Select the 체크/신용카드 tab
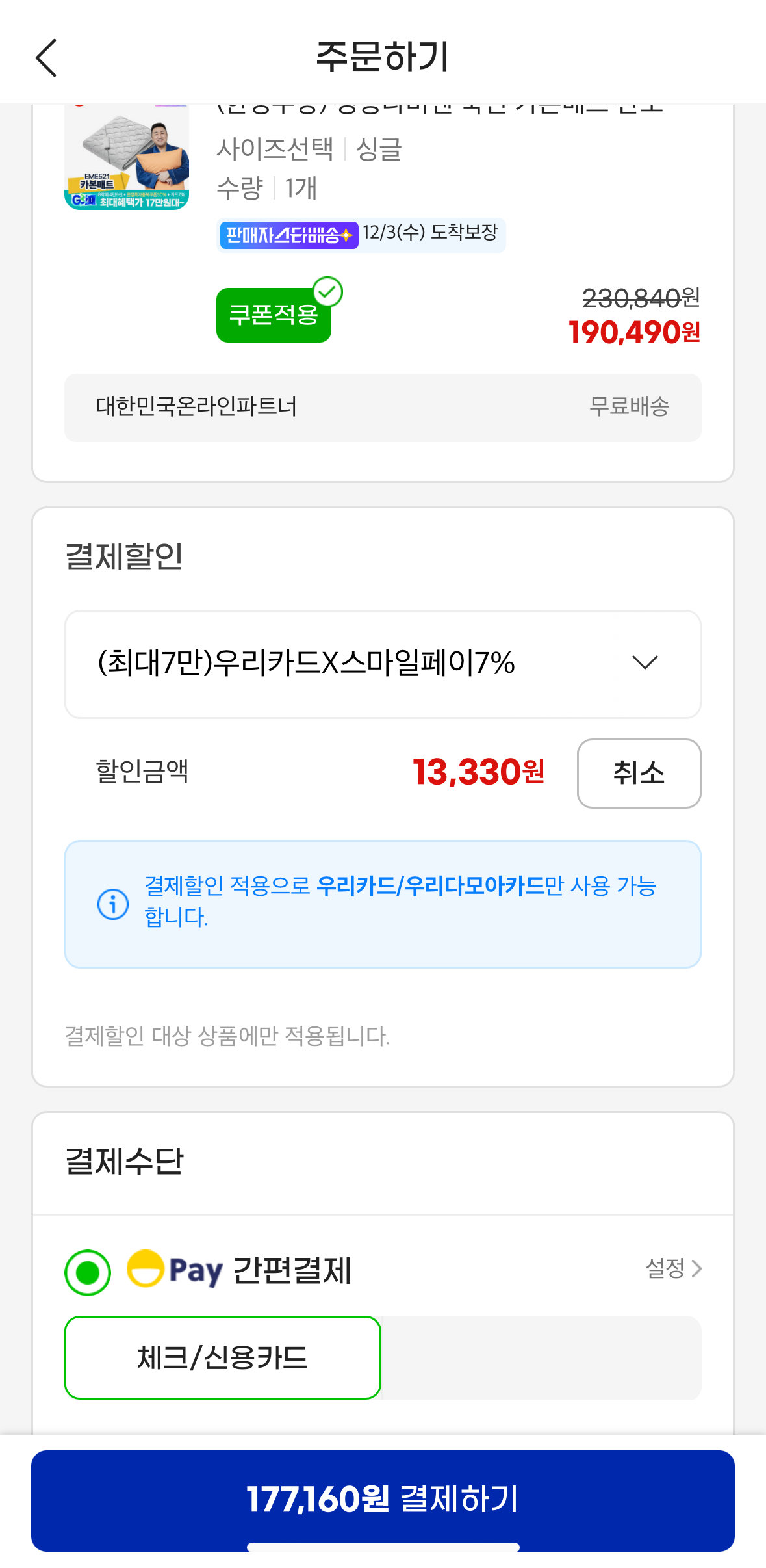The height and width of the screenshot is (1568, 766). point(223,1357)
